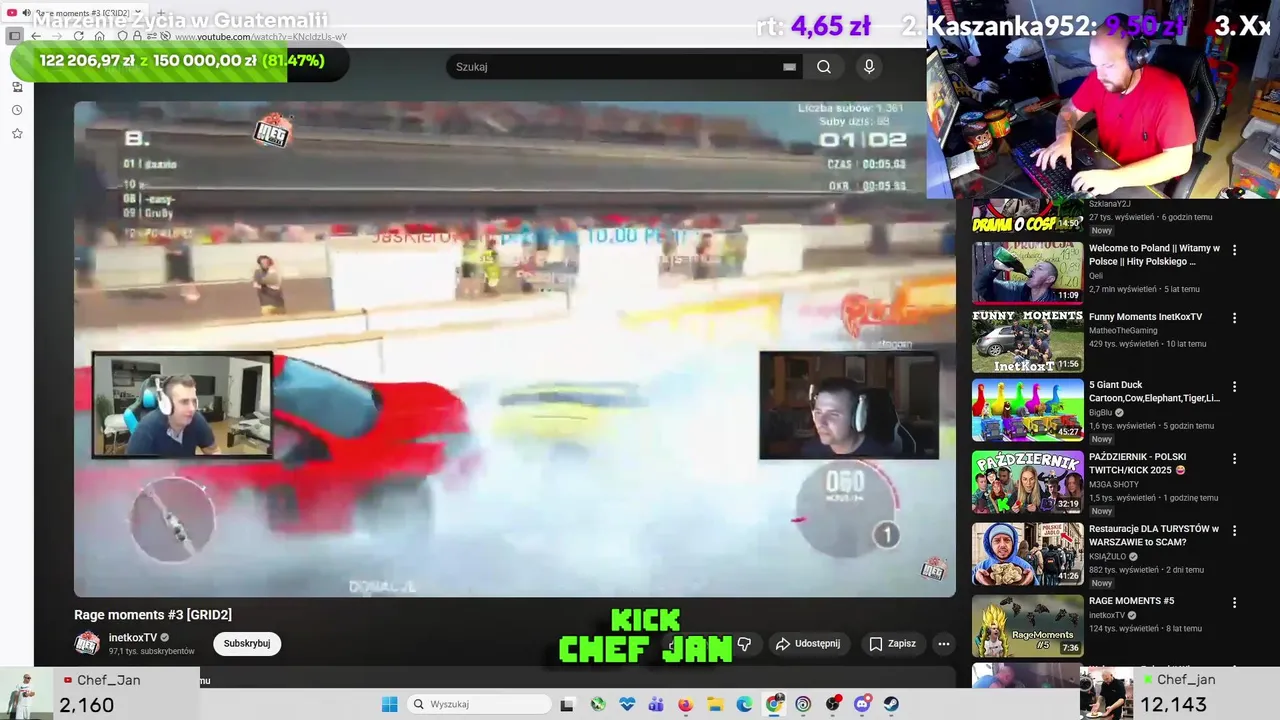Click the taskbar Wyszukaj search box

479,704
